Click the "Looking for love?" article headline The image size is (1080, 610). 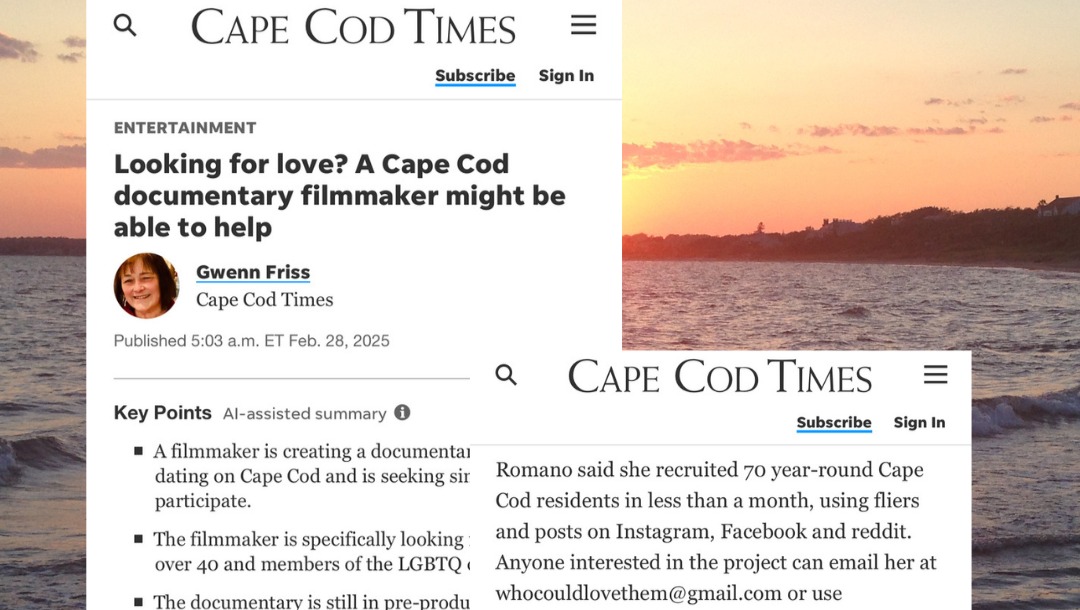click(x=339, y=195)
